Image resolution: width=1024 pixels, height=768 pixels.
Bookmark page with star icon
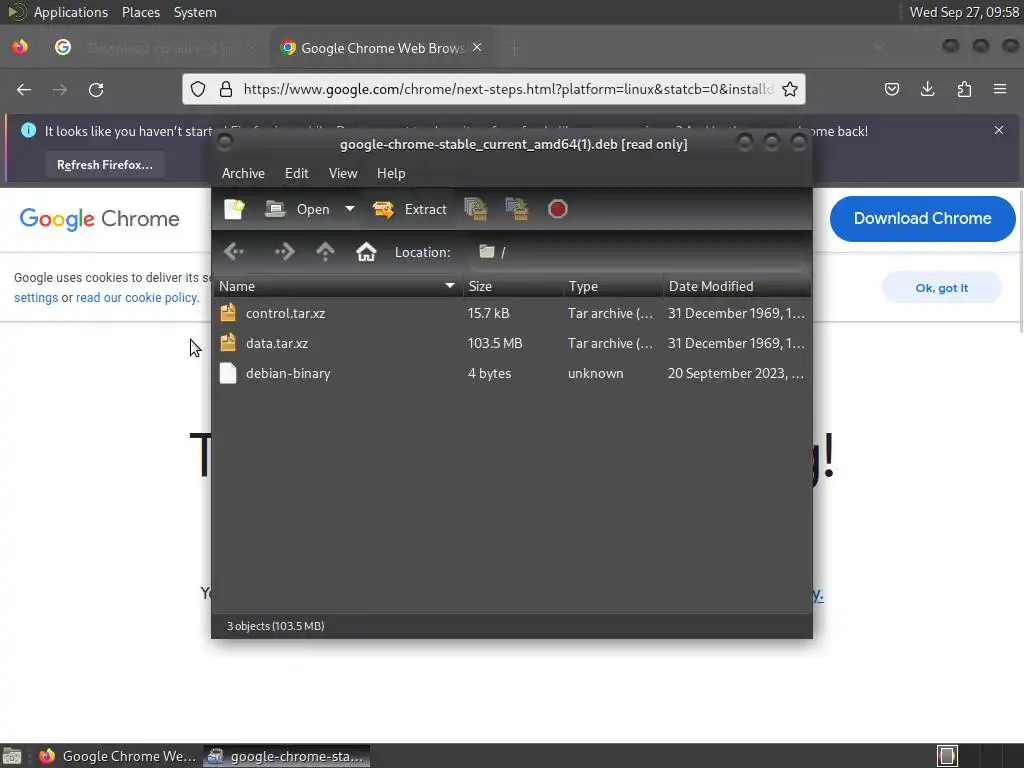790,89
